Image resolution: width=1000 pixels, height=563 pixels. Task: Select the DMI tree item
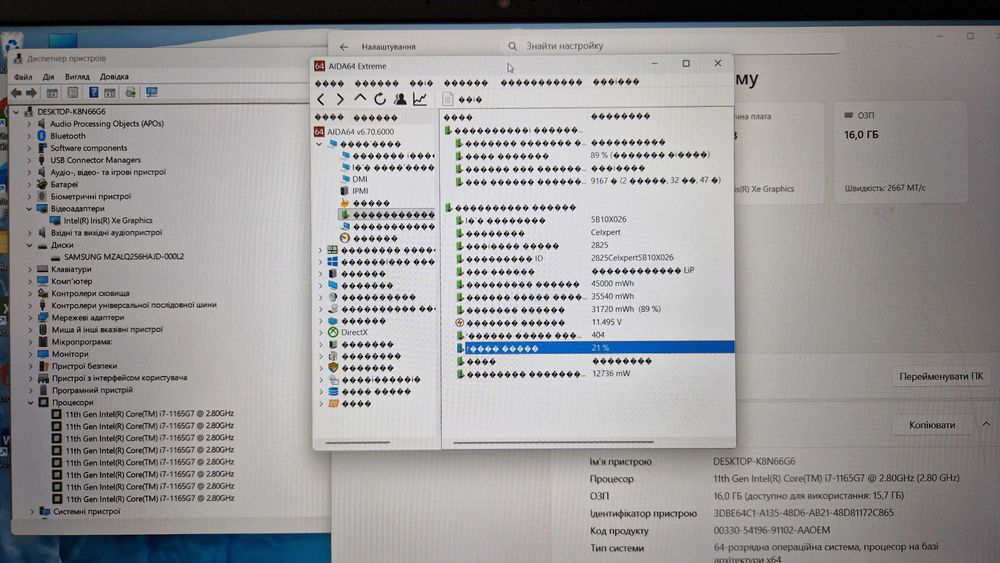360,179
